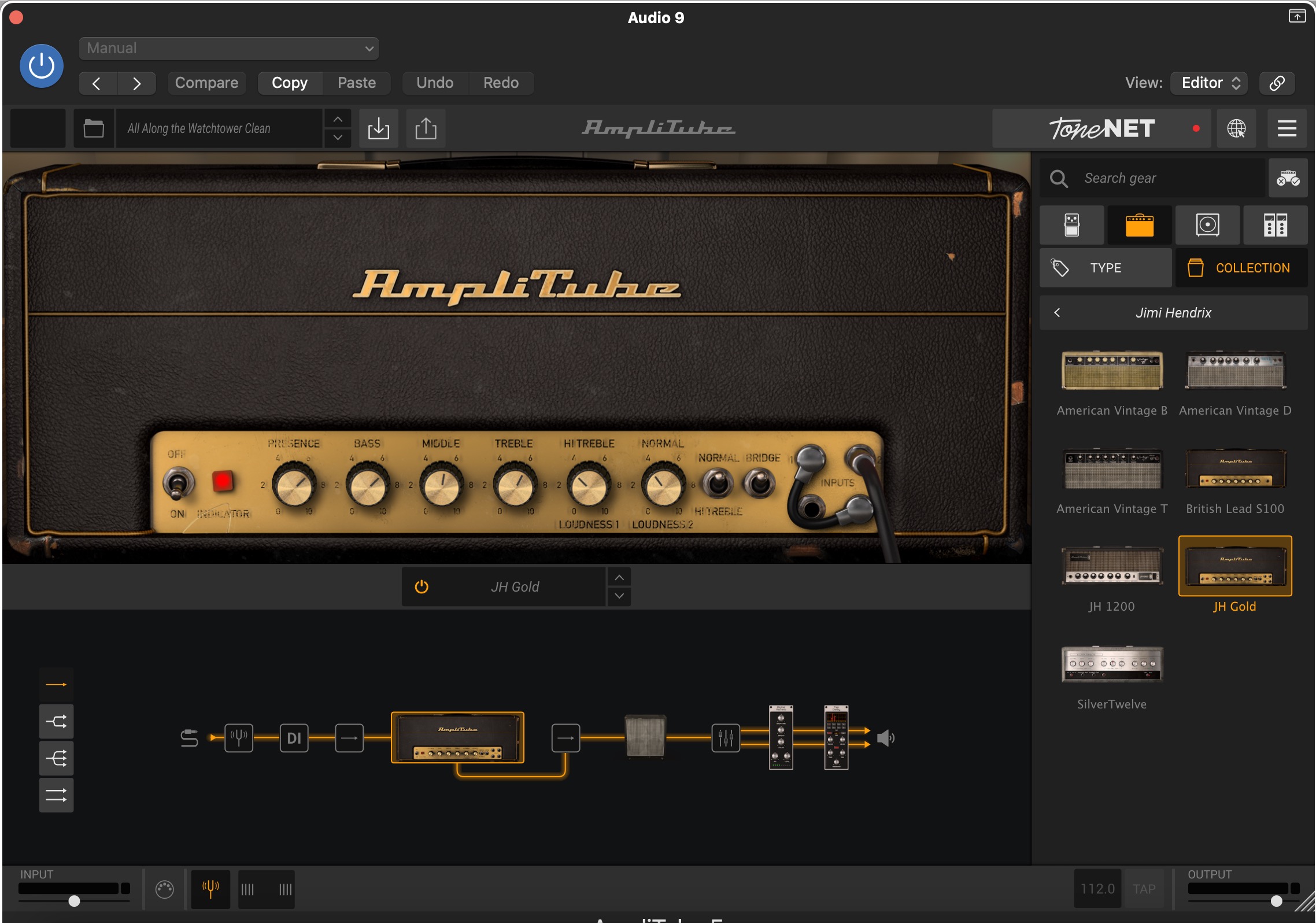Switch to the TYPE filter tab
Image resolution: width=1316 pixels, height=923 pixels.
[1106, 268]
